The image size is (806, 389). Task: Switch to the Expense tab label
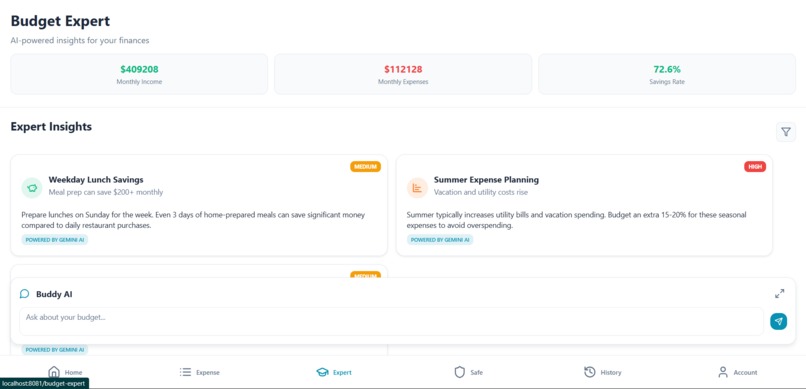tap(208, 373)
